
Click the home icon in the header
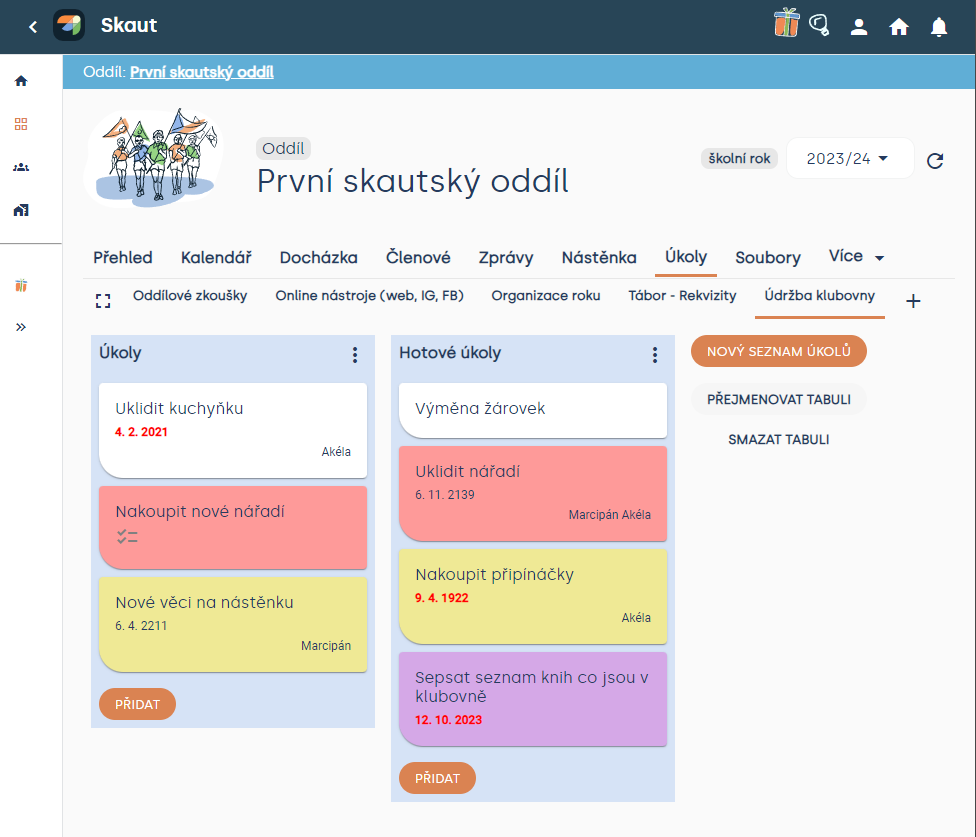coord(899,27)
